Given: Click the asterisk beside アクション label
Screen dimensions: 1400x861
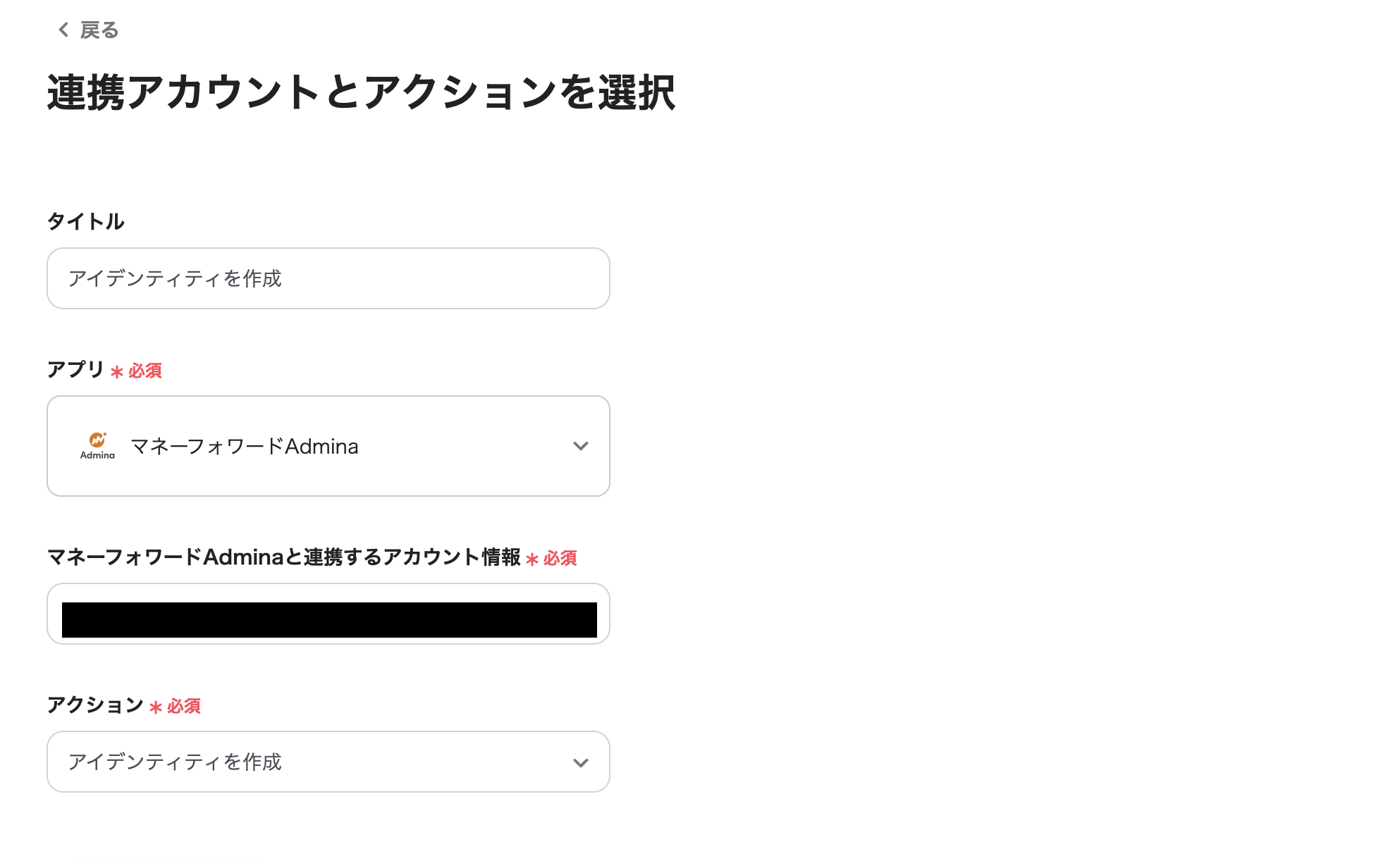Looking at the screenshot, I should click(x=154, y=707).
